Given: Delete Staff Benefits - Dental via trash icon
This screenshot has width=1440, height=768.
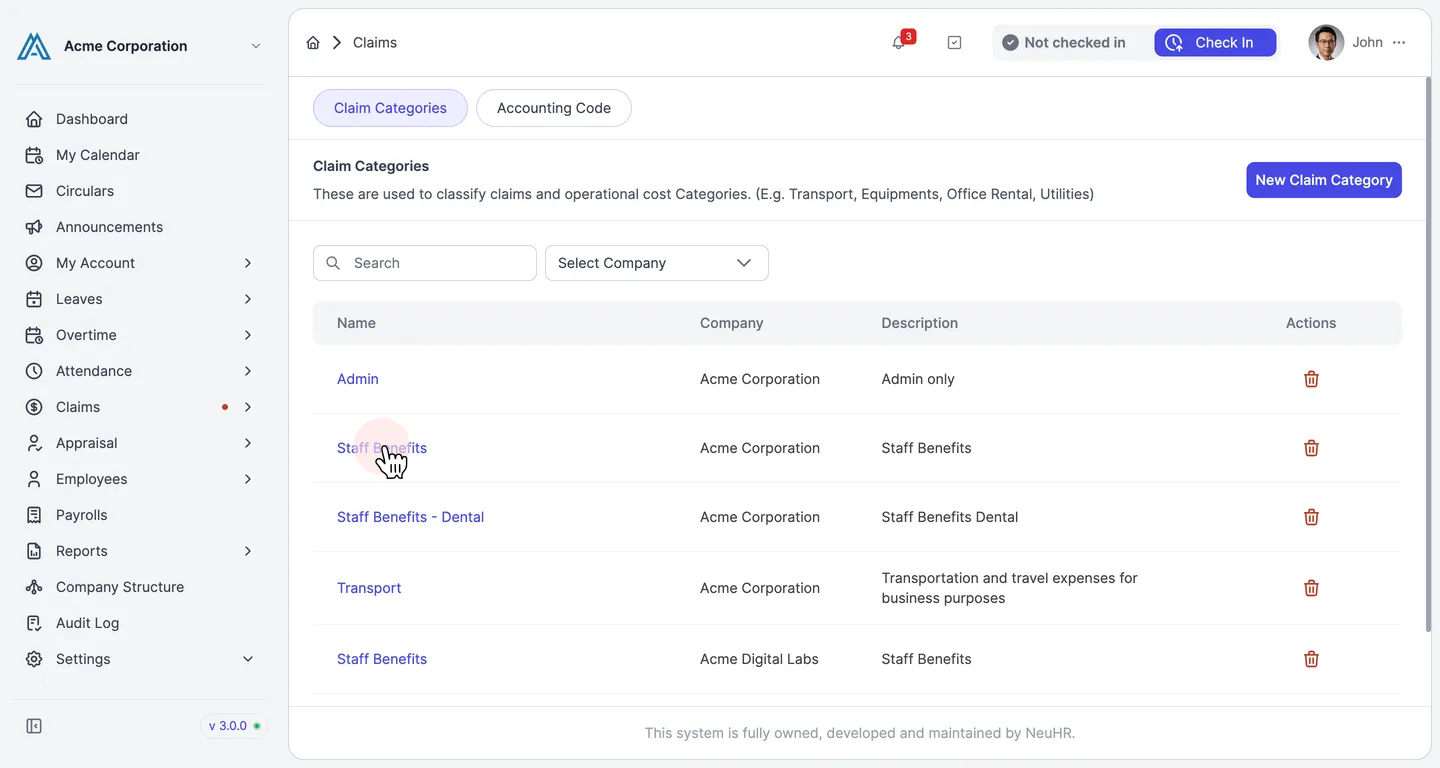Looking at the screenshot, I should [x=1311, y=517].
